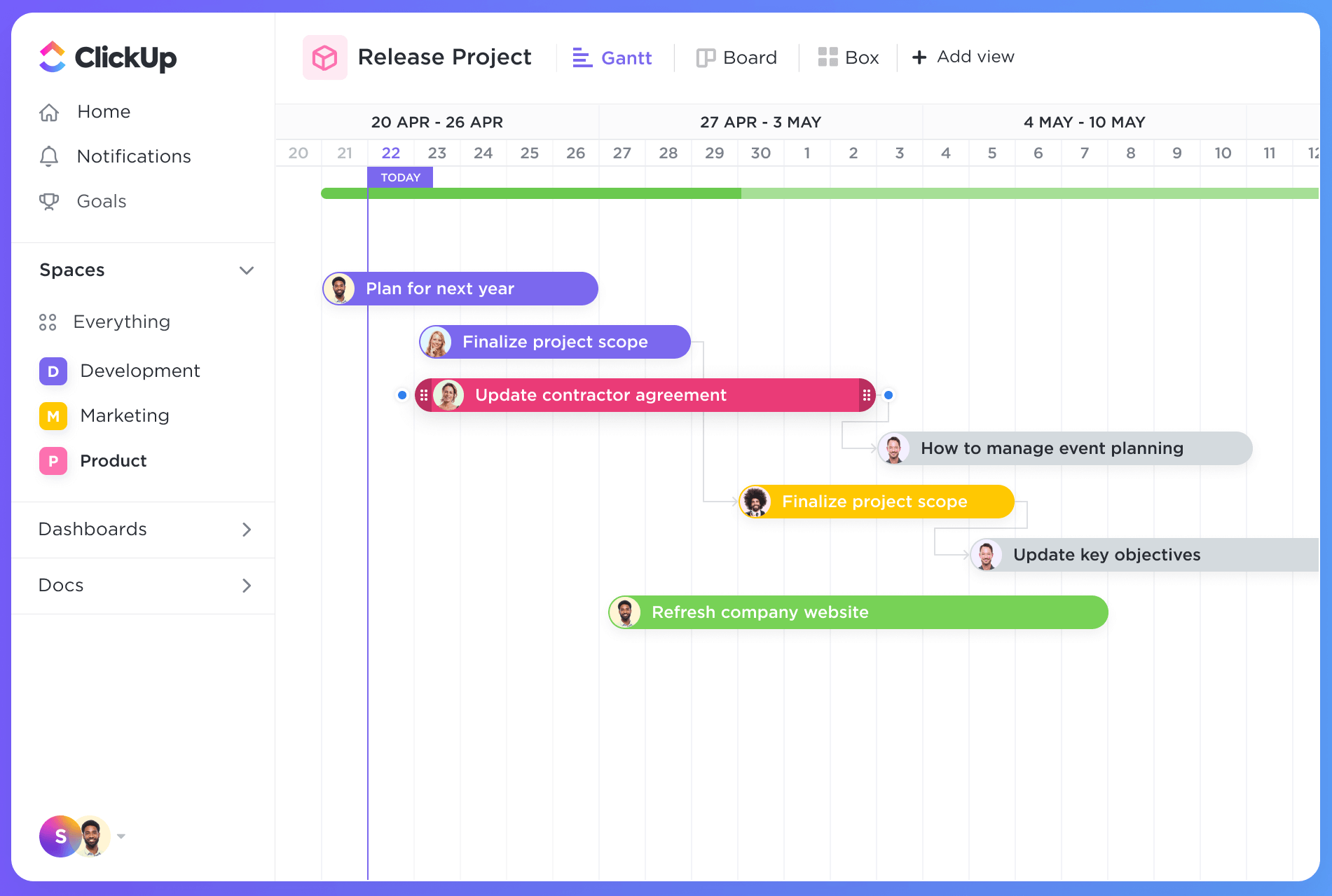Click the TODAY marker
The image size is (1332, 896).
(399, 177)
